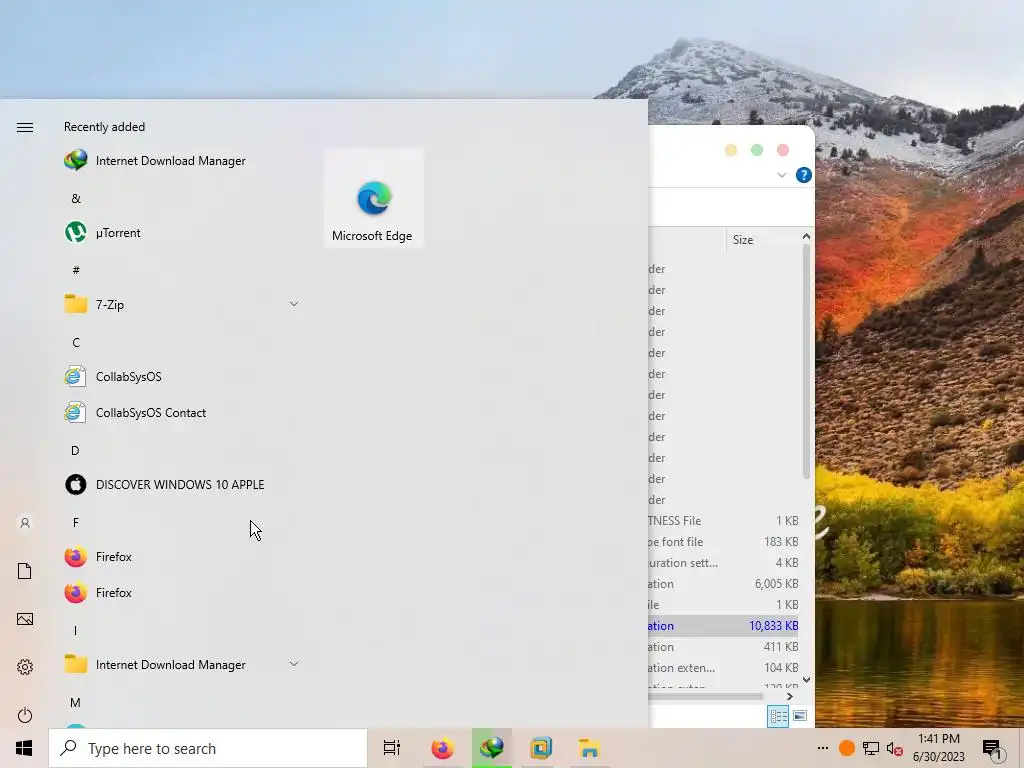Click Explorer vertical scrollbar up arrow

pos(807,236)
